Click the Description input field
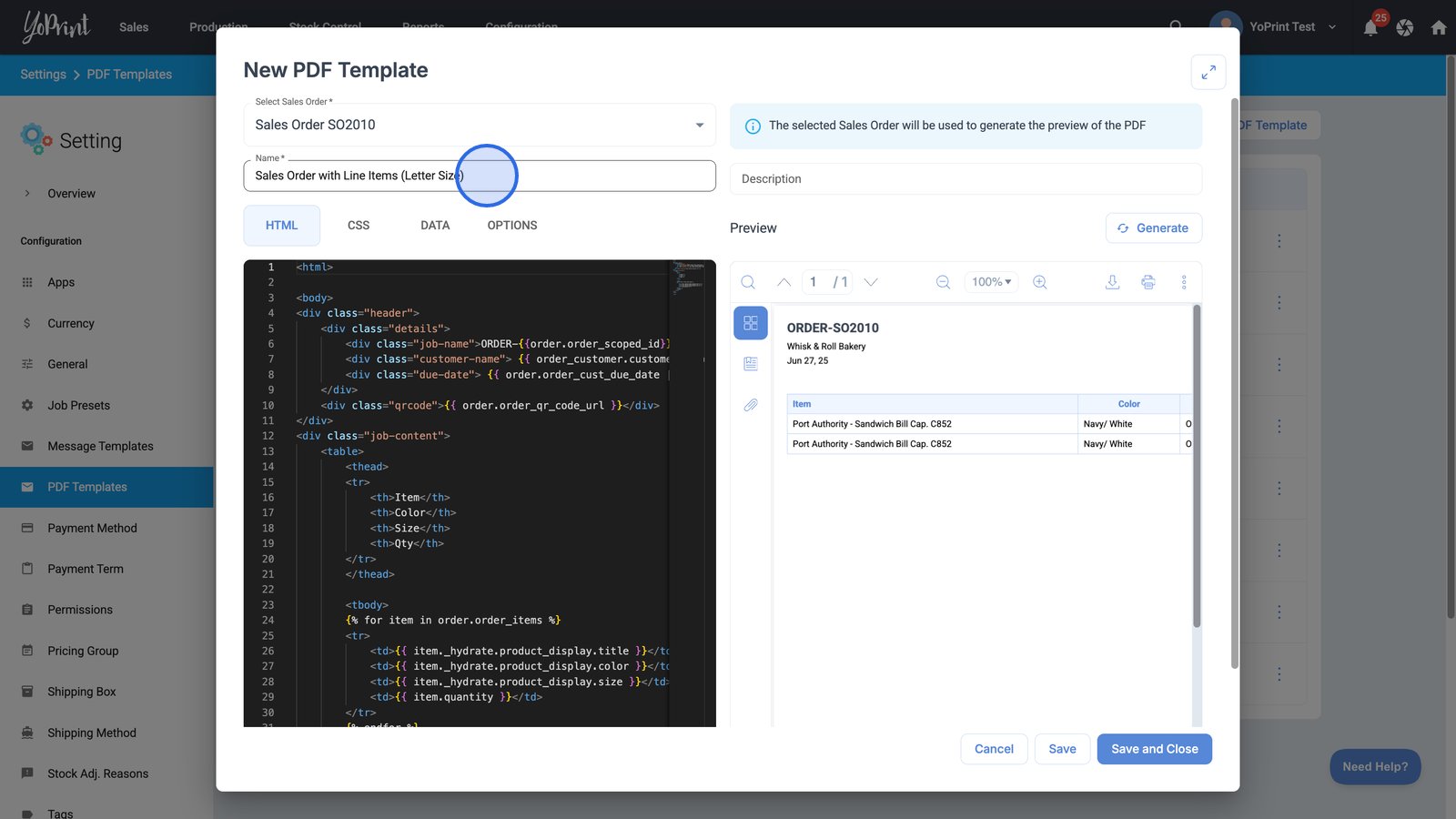Screen dimensions: 1456x819 [965, 179]
